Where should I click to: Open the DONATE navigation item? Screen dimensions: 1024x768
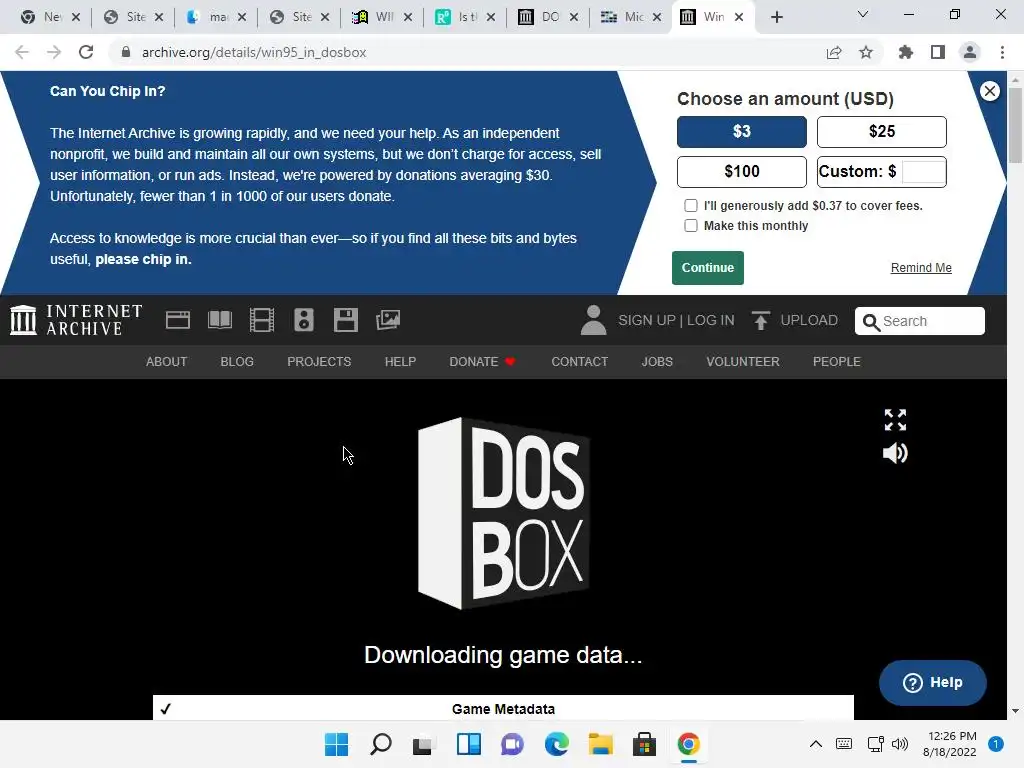tap(483, 362)
